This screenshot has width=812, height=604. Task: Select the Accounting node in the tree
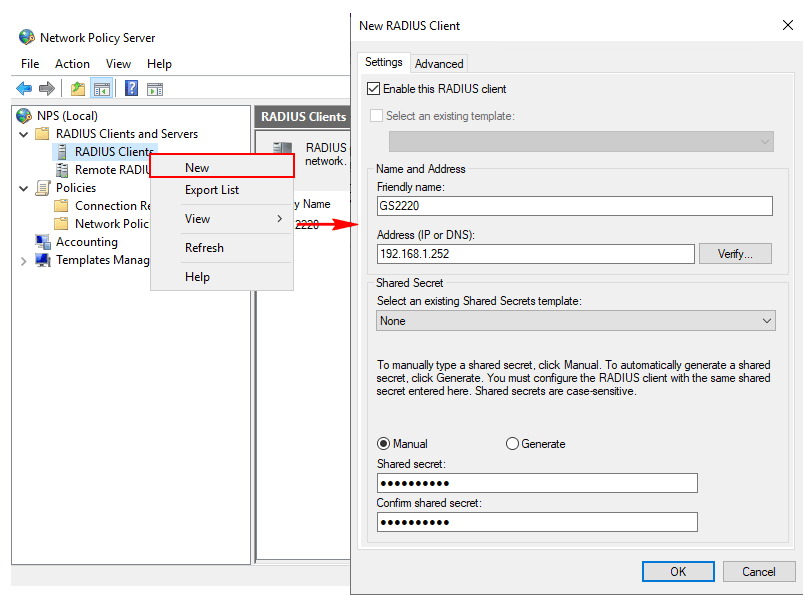86,242
